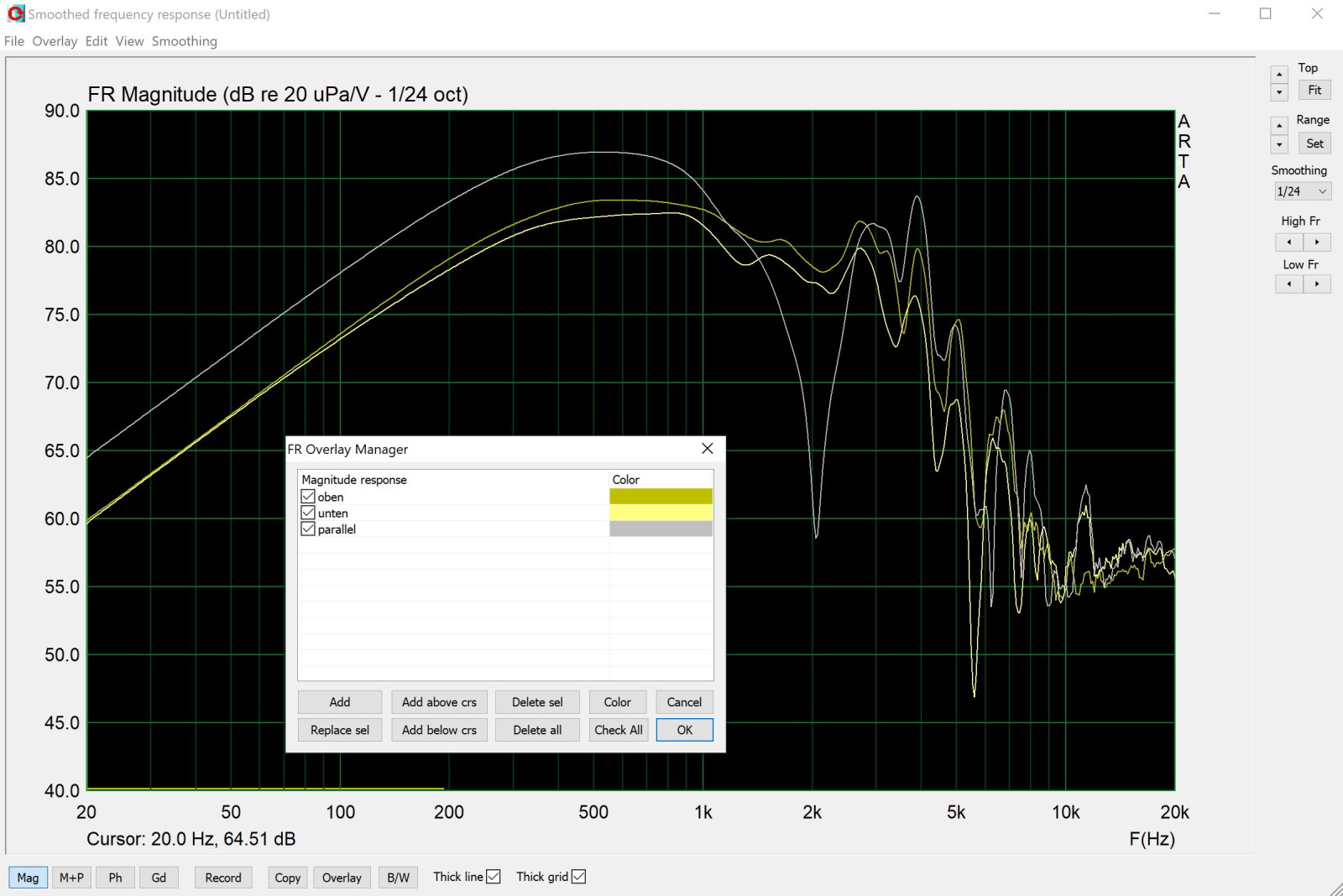Switch to the Gd view button
Viewport: 1343px width, 896px height.
tap(159, 878)
